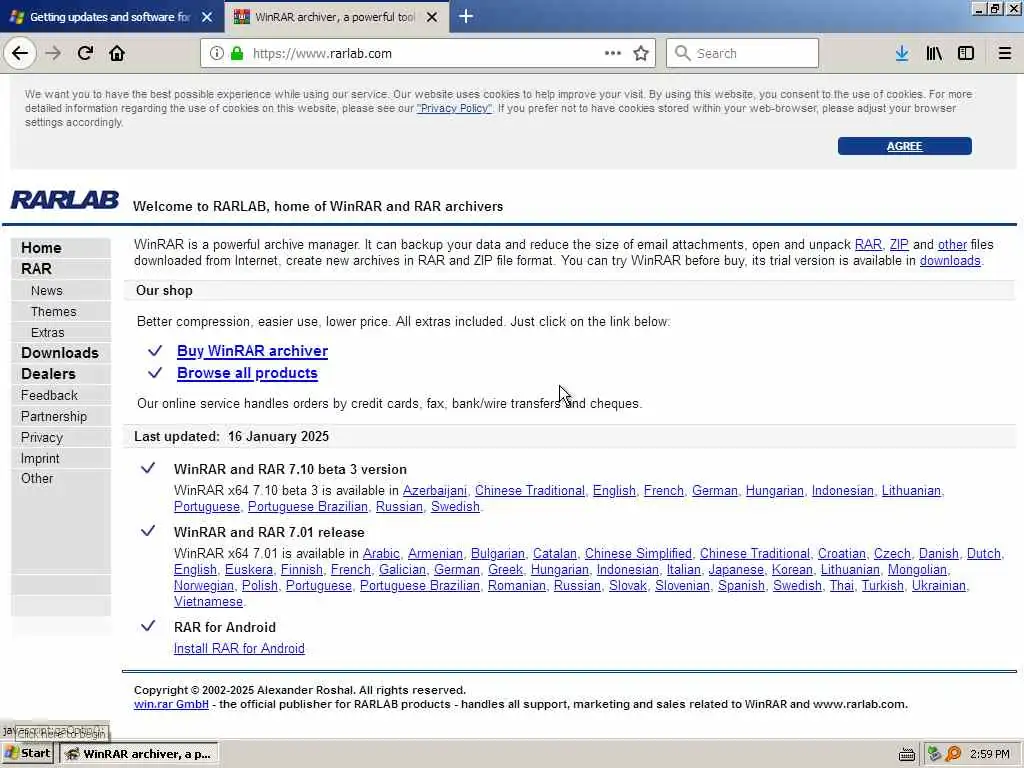Click the URL address bar
Image resolution: width=1024 pixels, height=768 pixels.
pyautogui.click(x=426, y=54)
